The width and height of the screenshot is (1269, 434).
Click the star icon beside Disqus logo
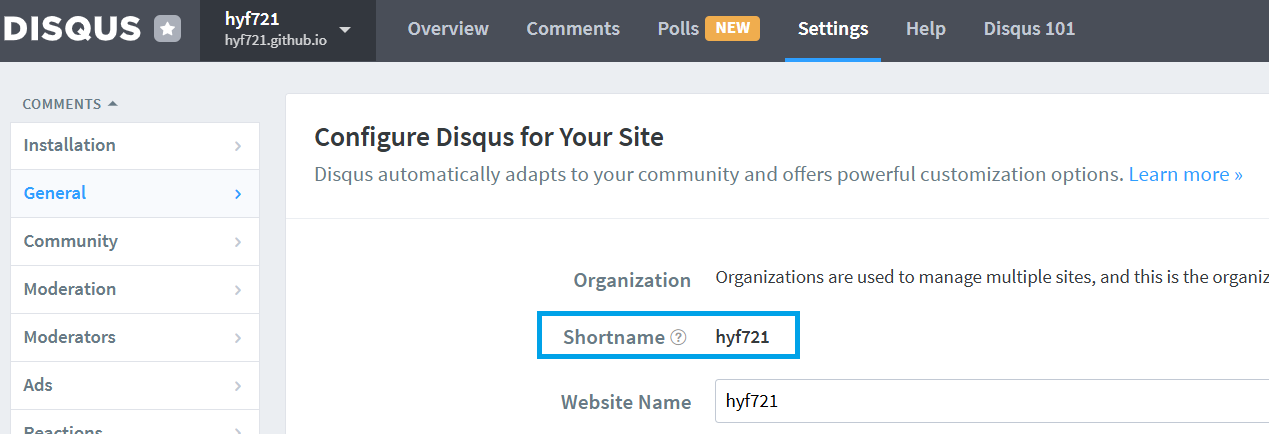click(x=168, y=29)
